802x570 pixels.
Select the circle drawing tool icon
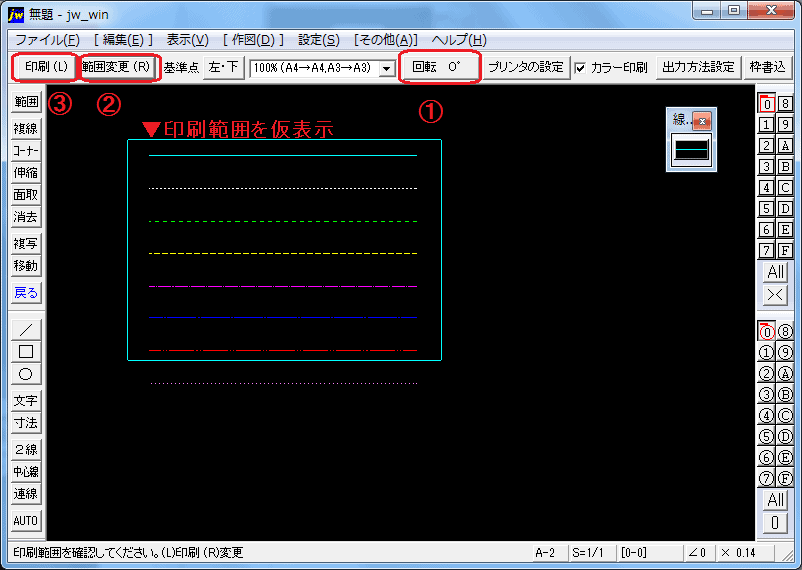point(26,374)
